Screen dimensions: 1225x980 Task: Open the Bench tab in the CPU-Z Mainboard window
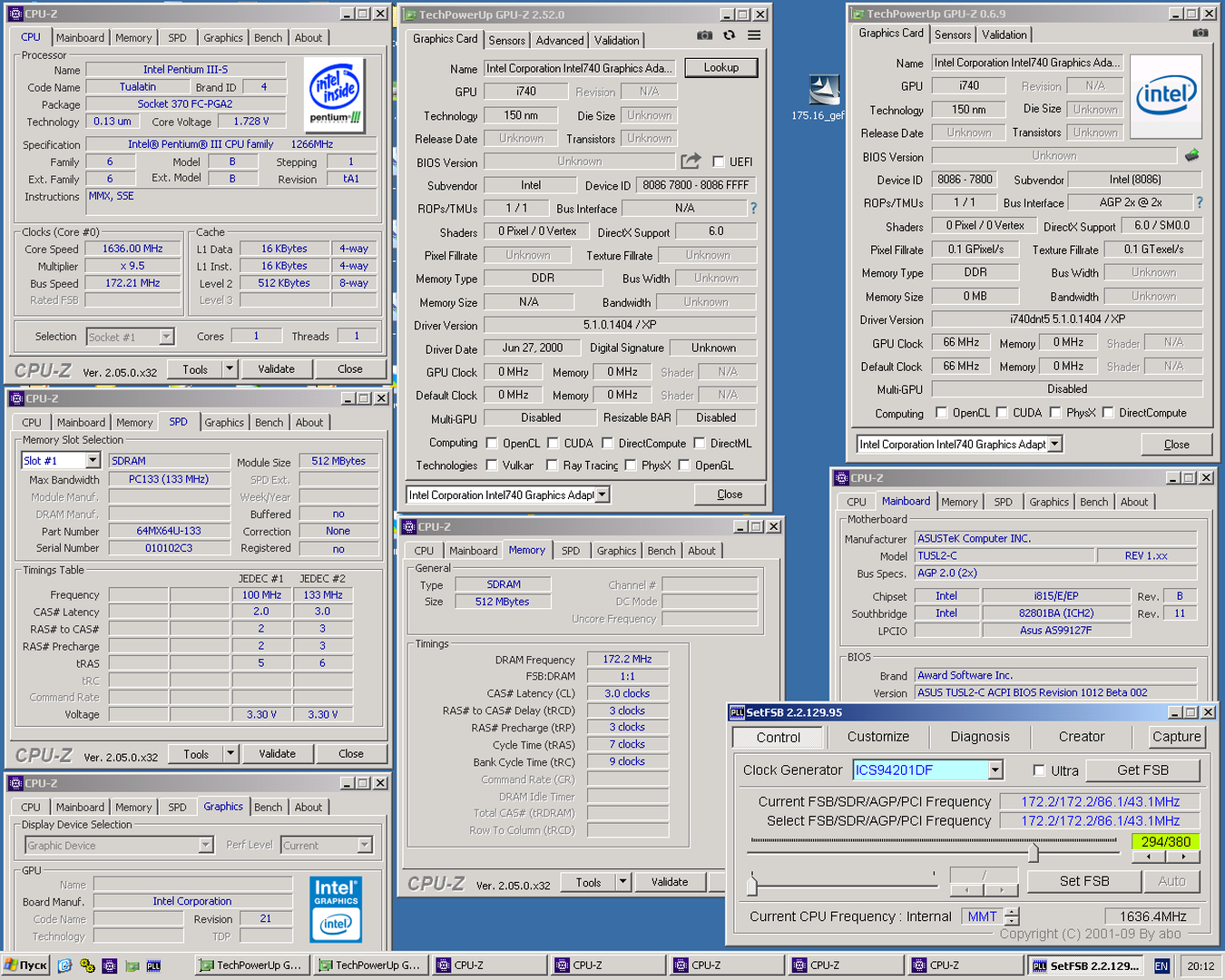1093,502
